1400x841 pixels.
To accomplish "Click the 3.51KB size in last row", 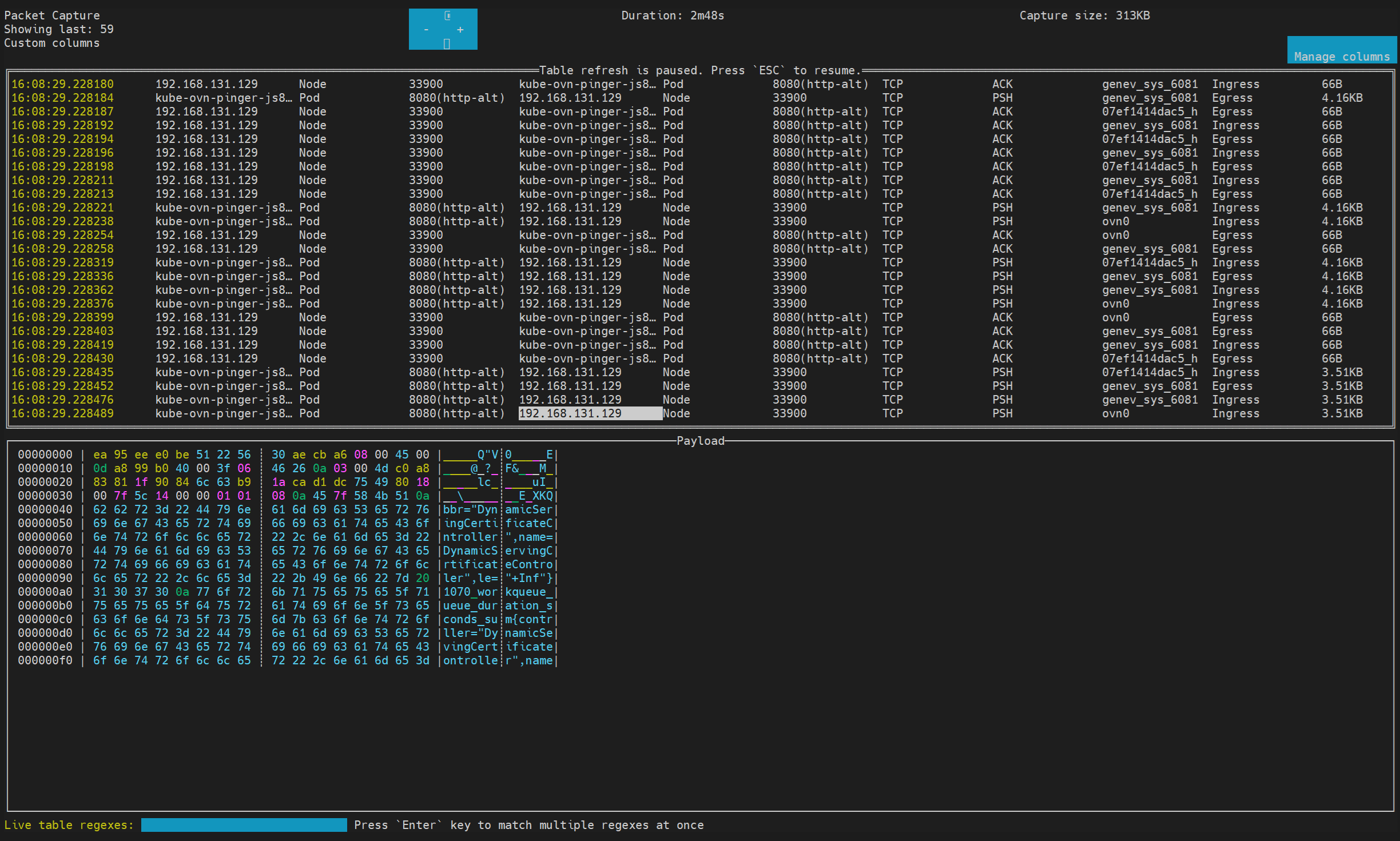I will point(1342,413).
